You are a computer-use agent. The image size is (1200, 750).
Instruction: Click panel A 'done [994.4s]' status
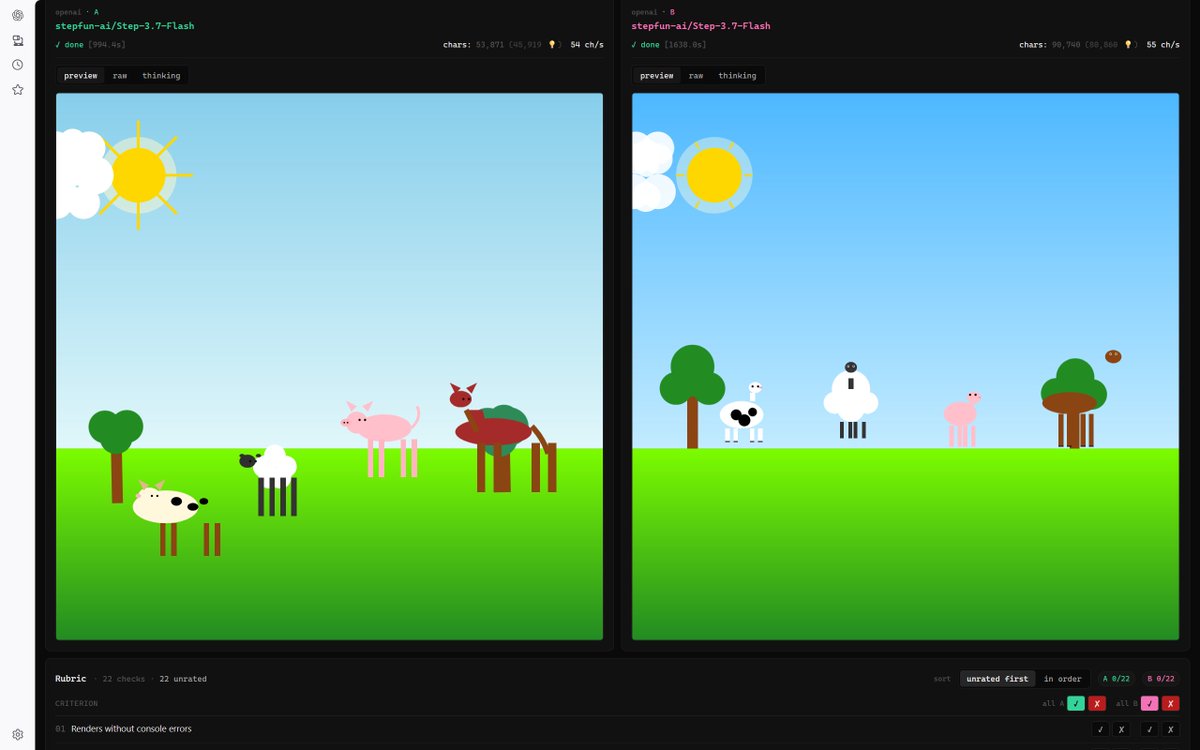pos(90,45)
